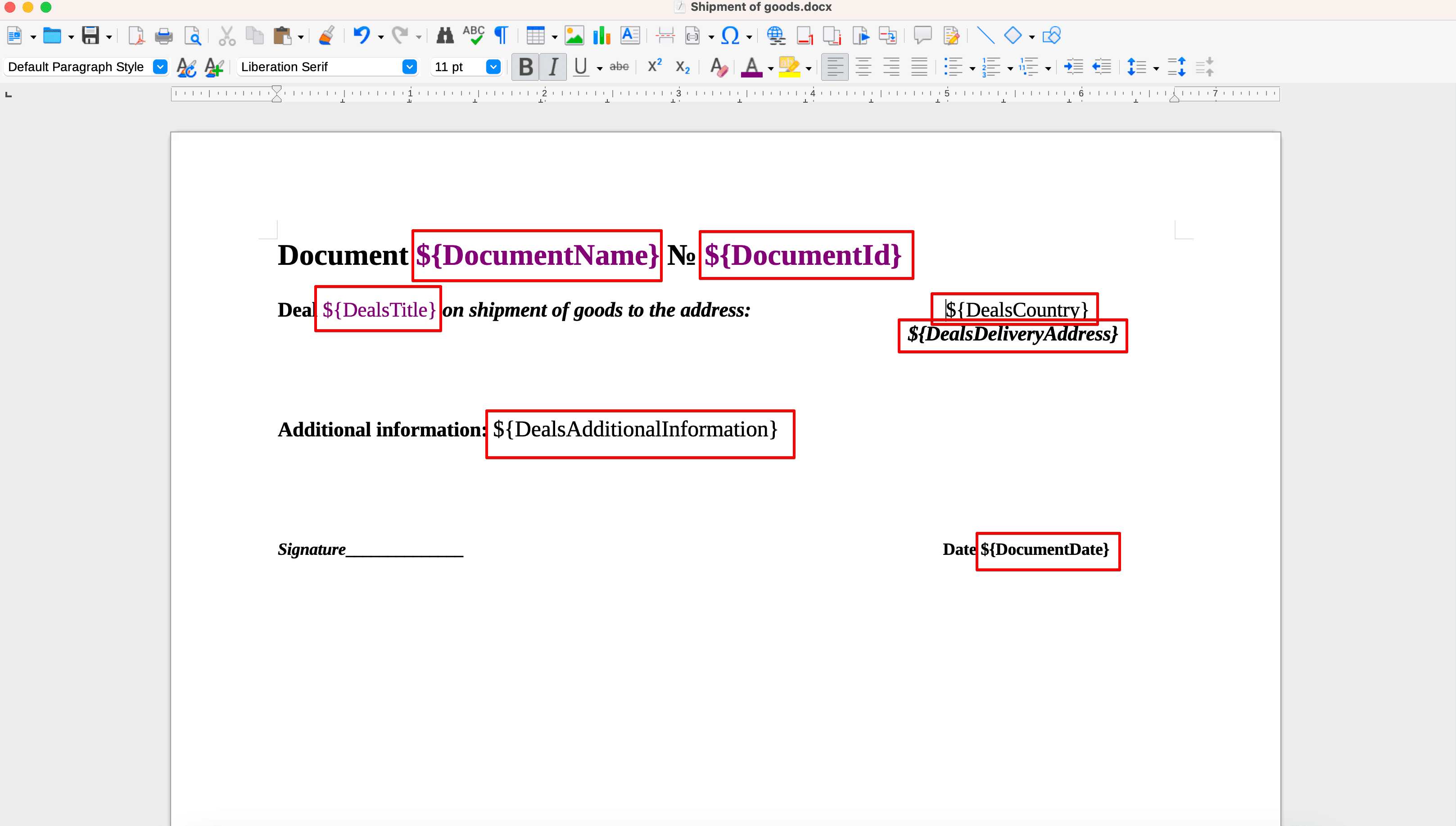Open the Default Paragraph Style dropdown
Viewport: 1456px width, 826px height.
[160, 66]
